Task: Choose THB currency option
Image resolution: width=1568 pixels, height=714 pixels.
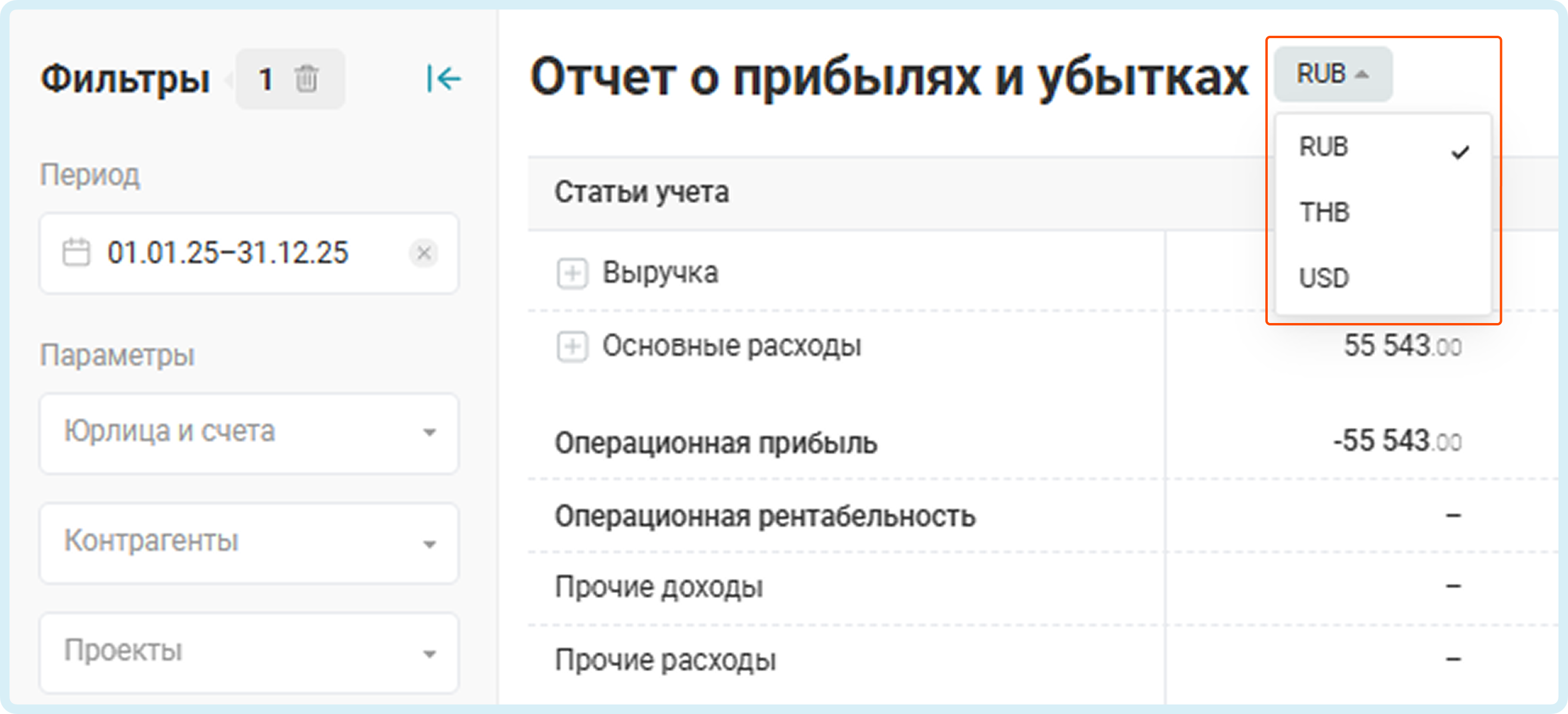Action: coord(1324,212)
